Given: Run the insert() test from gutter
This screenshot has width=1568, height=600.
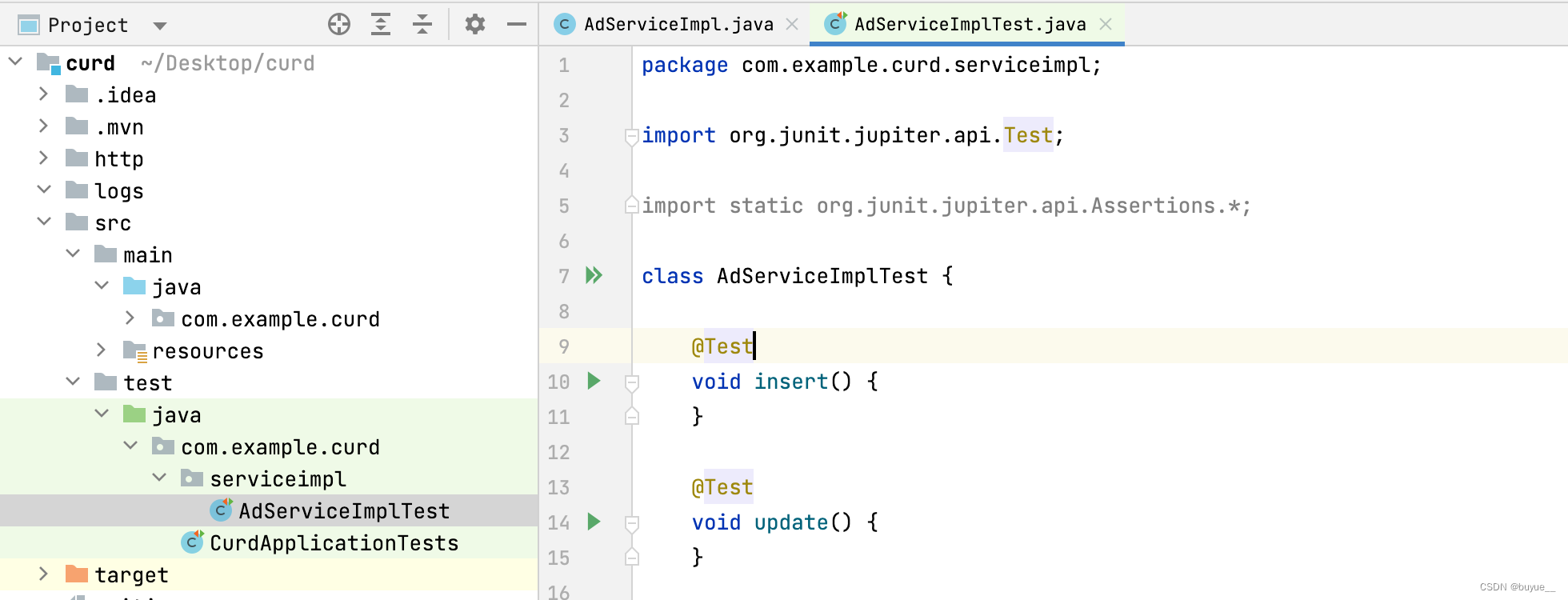Looking at the screenshot, I should pos(594,381).
